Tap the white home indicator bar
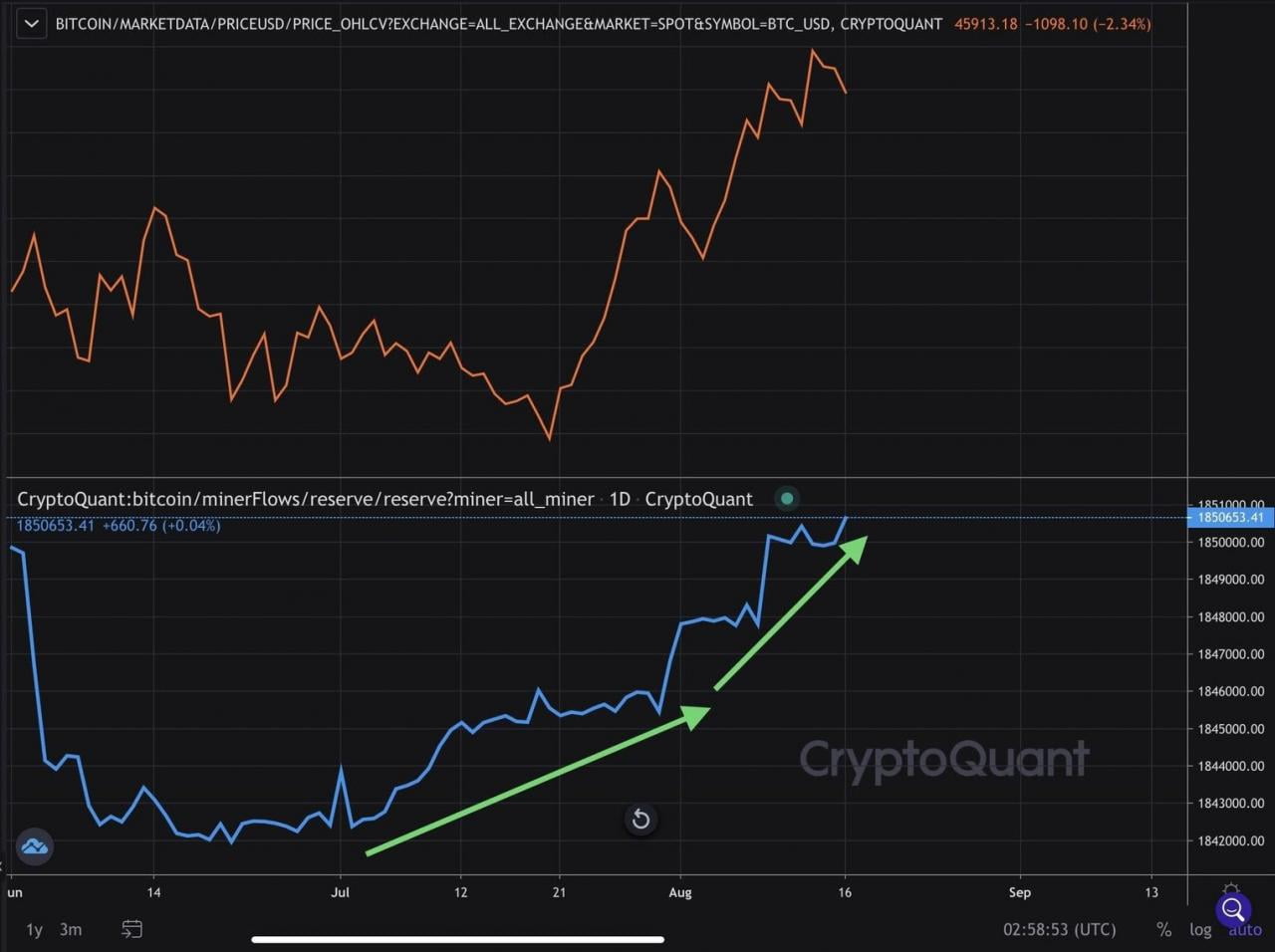1275x952 pixels. (458, 939)
